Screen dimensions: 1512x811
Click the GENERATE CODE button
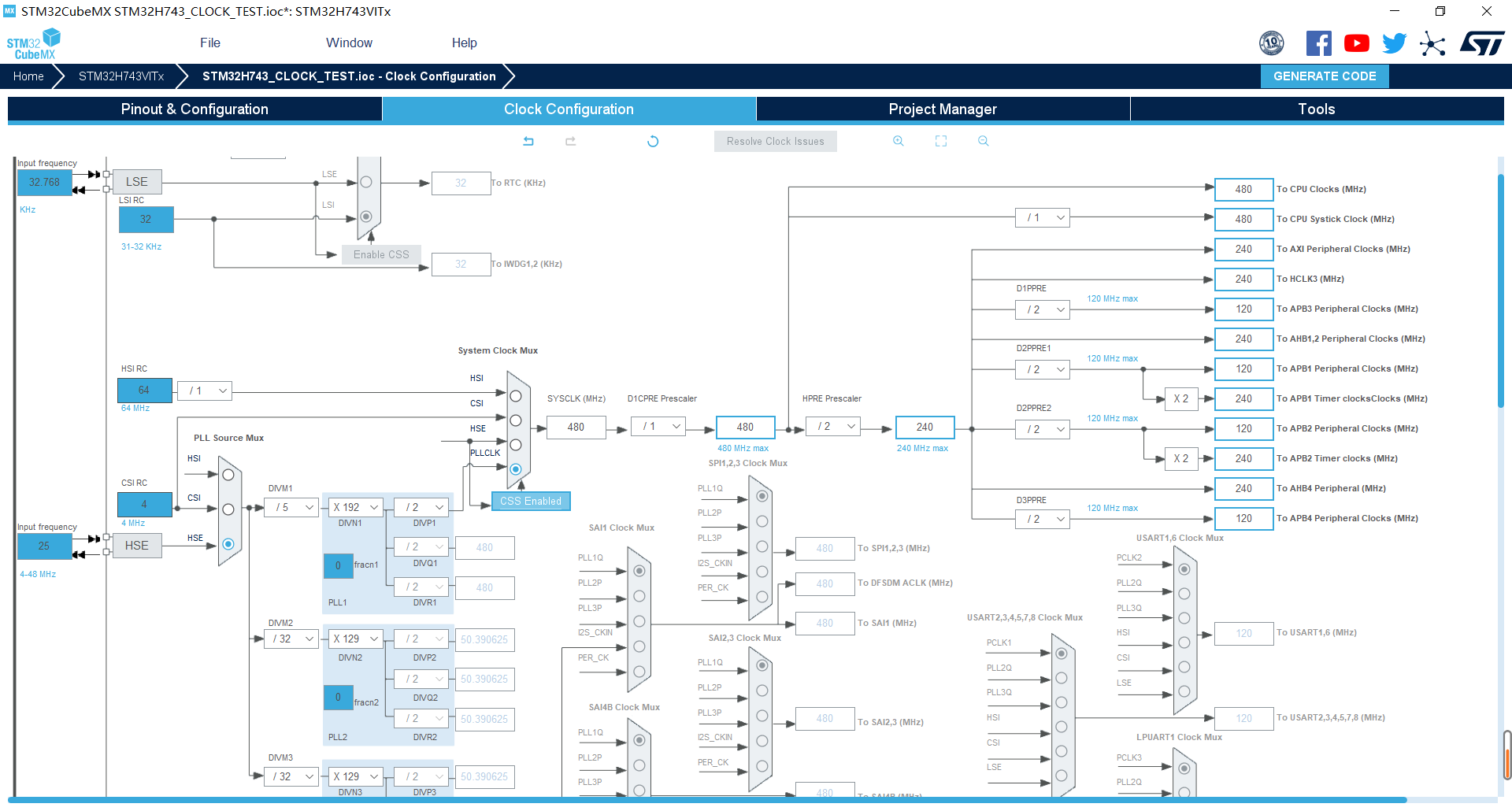coord(1325,76)
